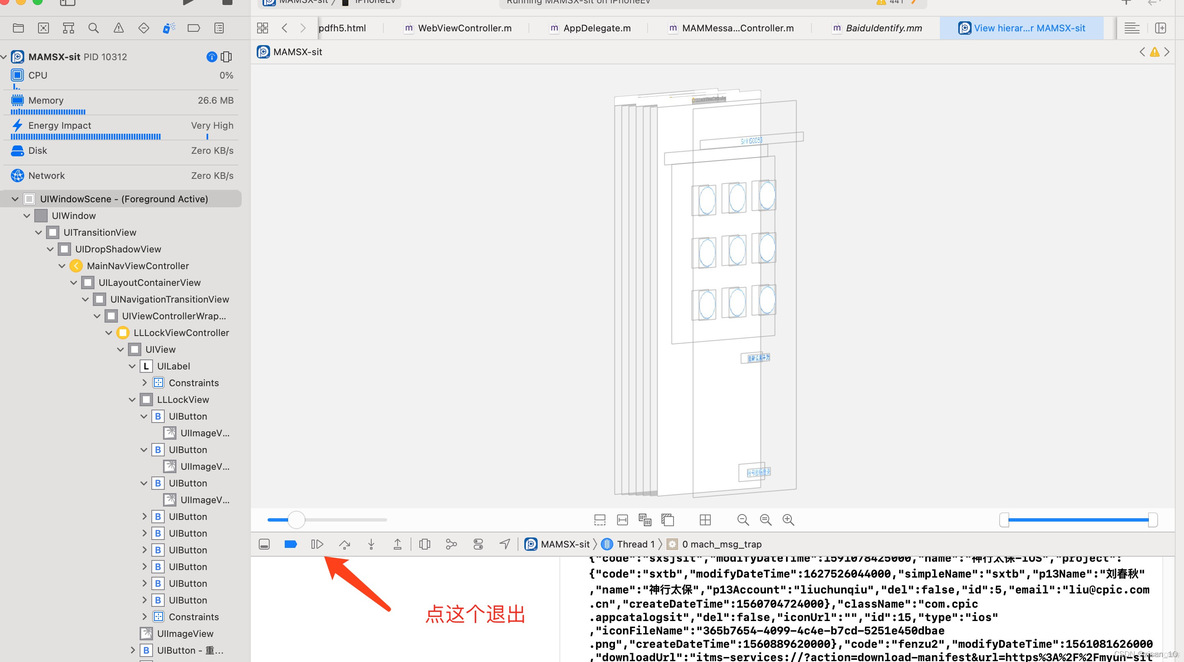Zoom in the view hierarchy canvas

point(788,519)
